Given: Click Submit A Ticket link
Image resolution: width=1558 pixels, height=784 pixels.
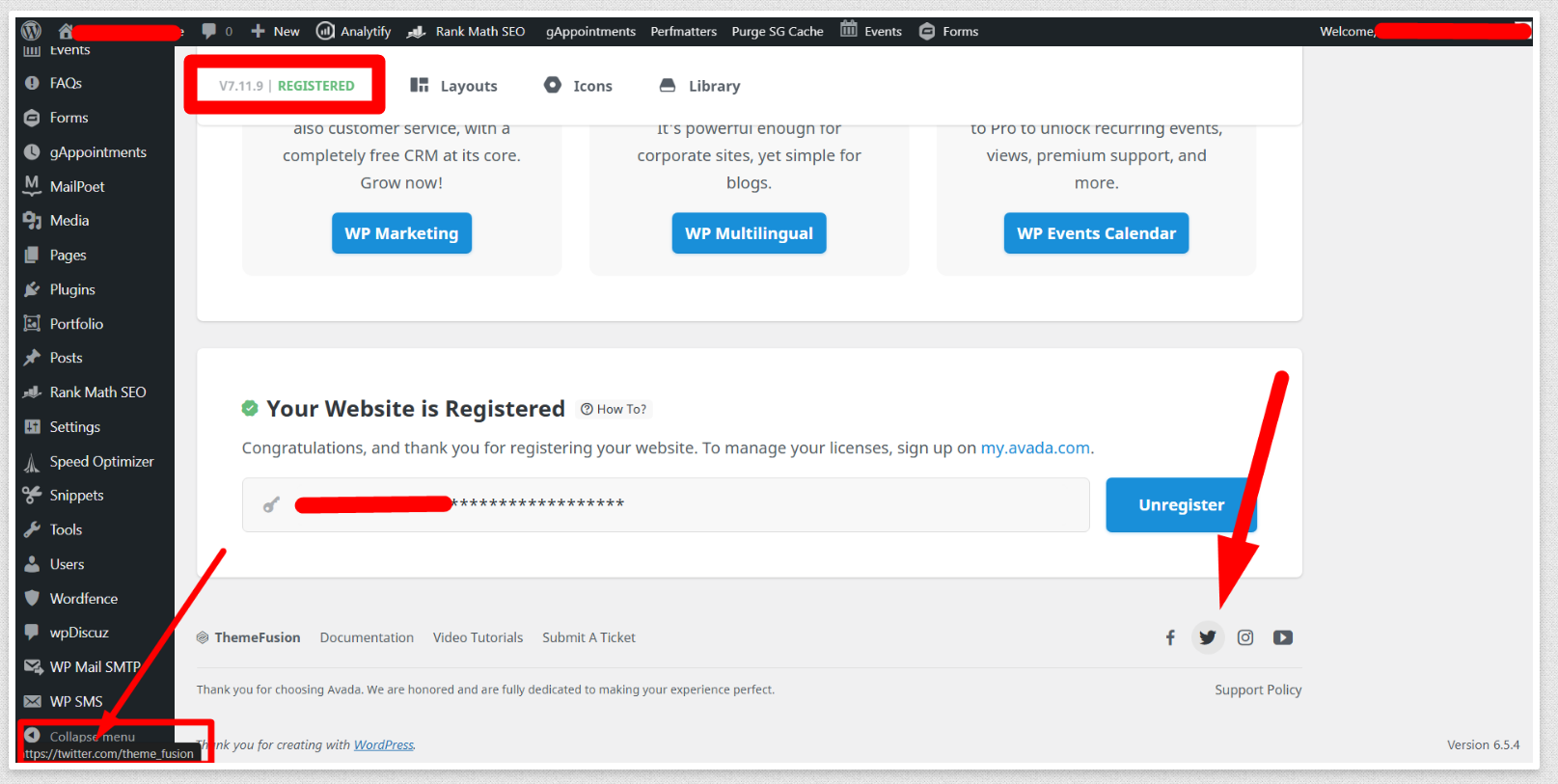Looking at the screenshot, I should tap(588, 637).
